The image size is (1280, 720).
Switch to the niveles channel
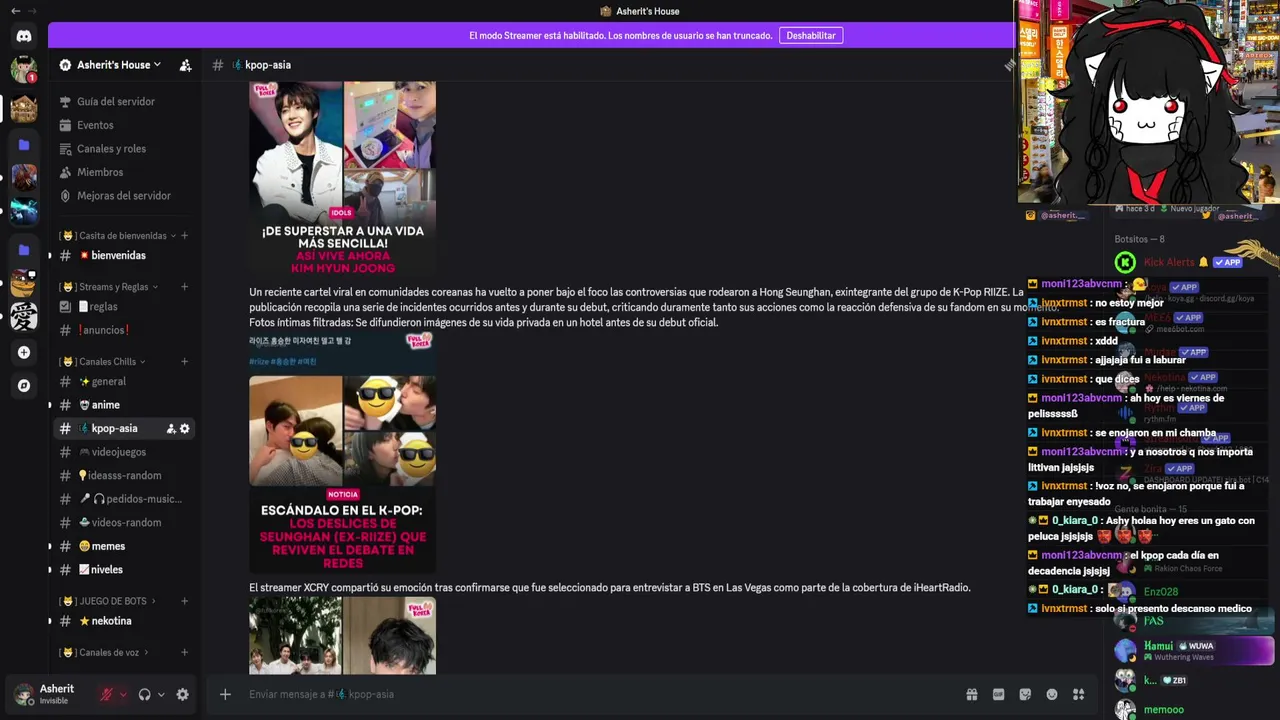pyautogui.click(x=124, y=570)
